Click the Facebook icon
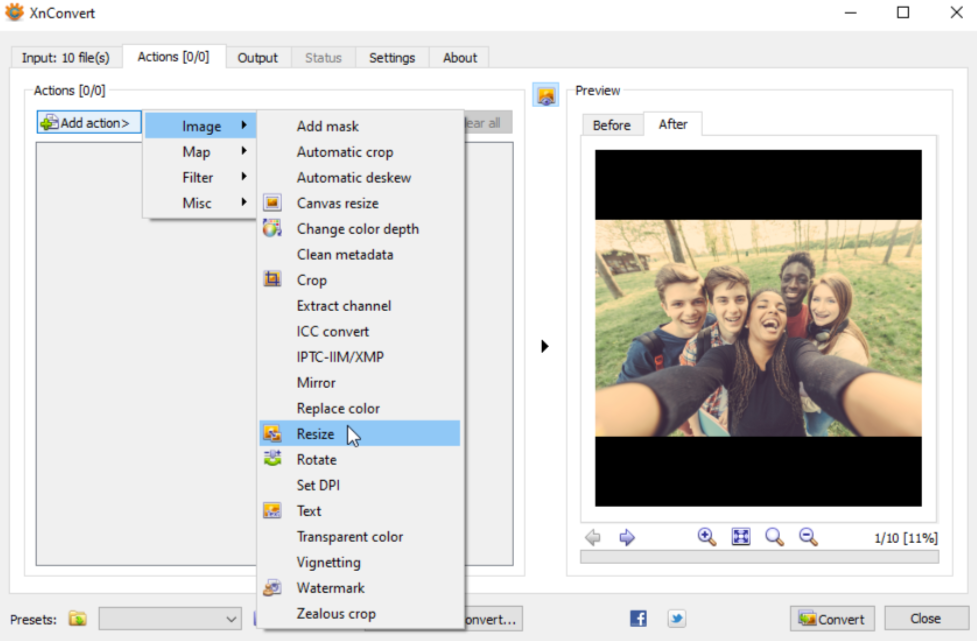Screen dimensions: 977x641 point(638,619)
